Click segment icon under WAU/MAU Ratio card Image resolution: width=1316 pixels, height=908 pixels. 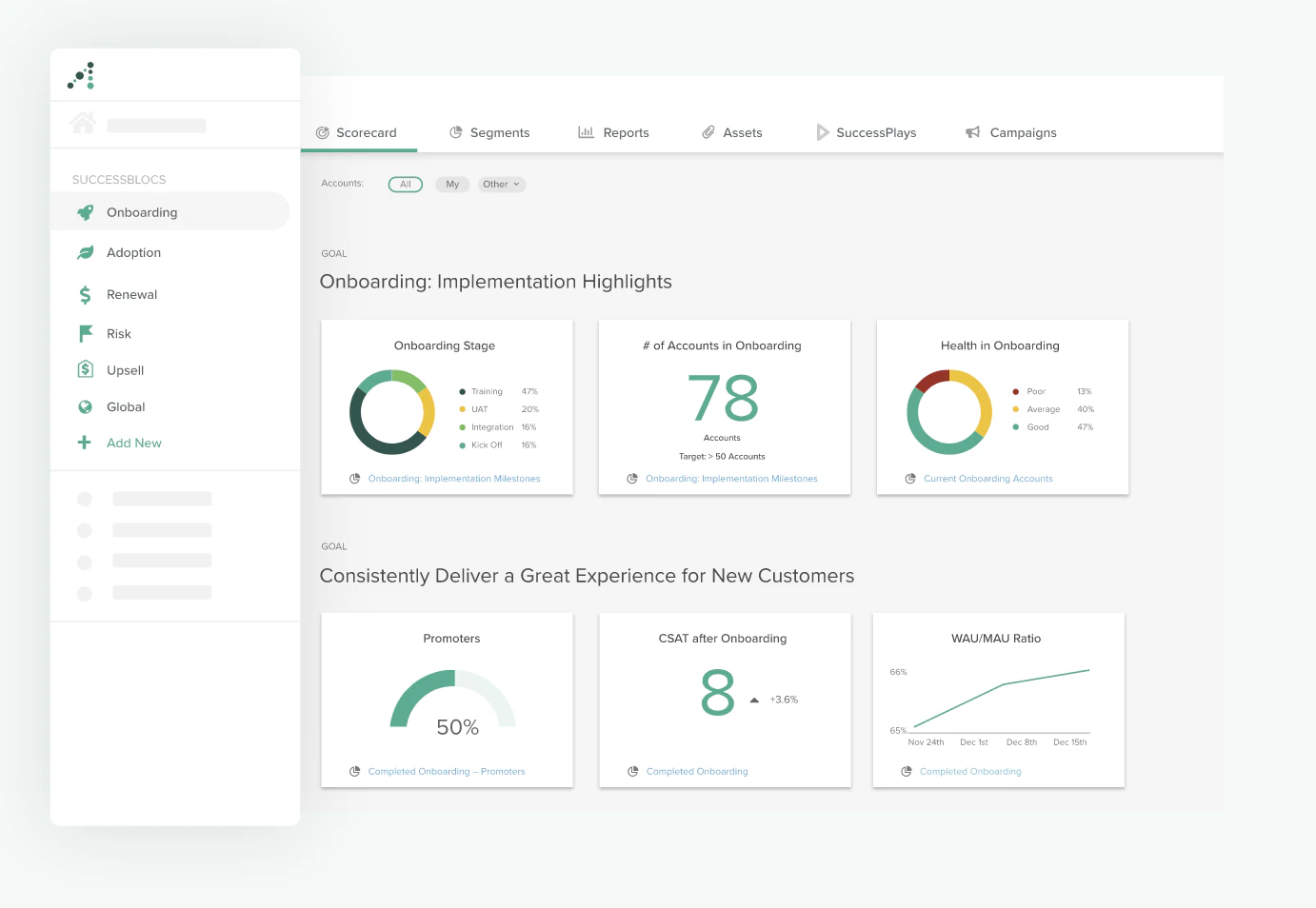[907, 772]
